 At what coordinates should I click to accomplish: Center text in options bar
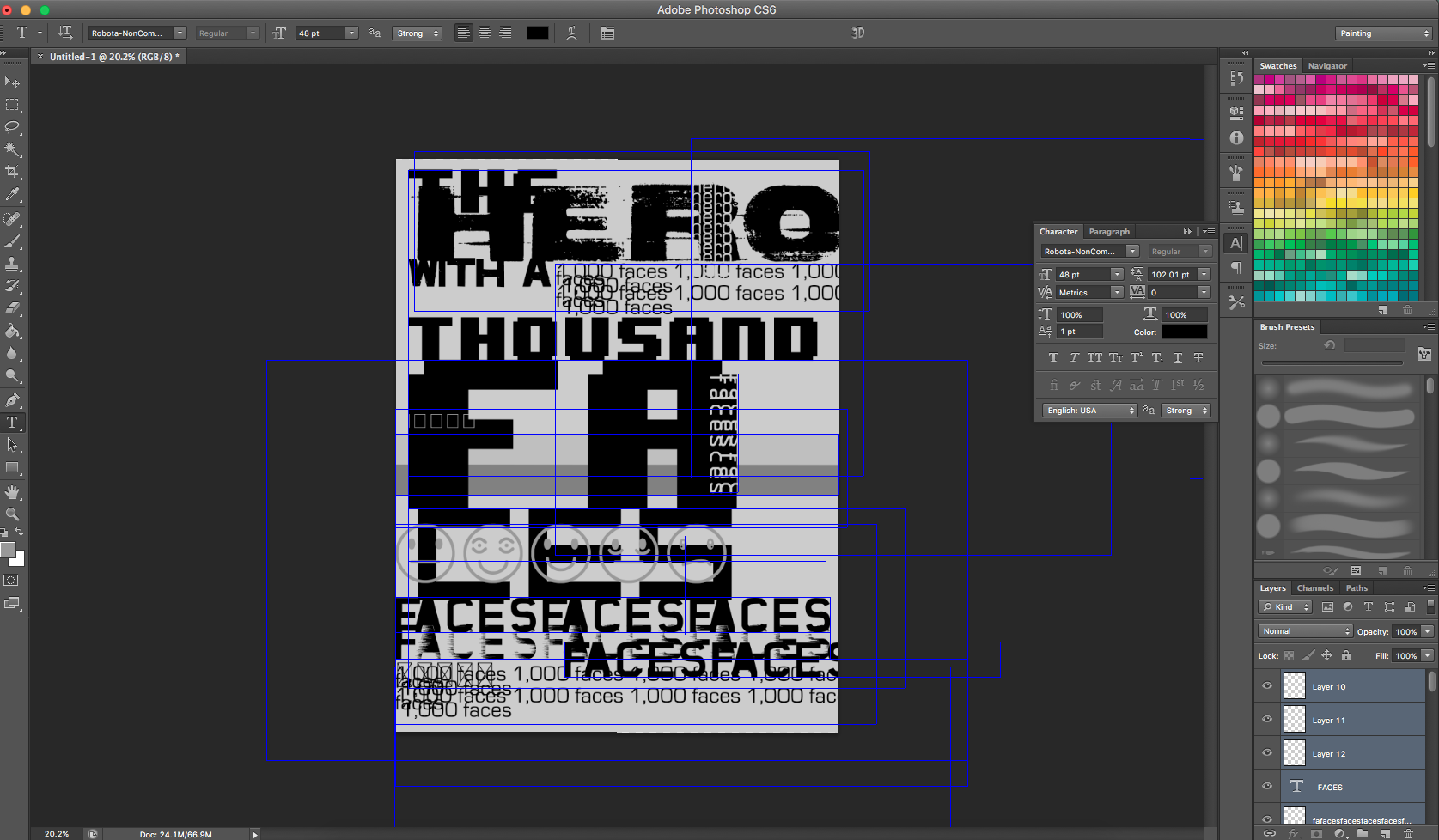click(x=485, y=33)
